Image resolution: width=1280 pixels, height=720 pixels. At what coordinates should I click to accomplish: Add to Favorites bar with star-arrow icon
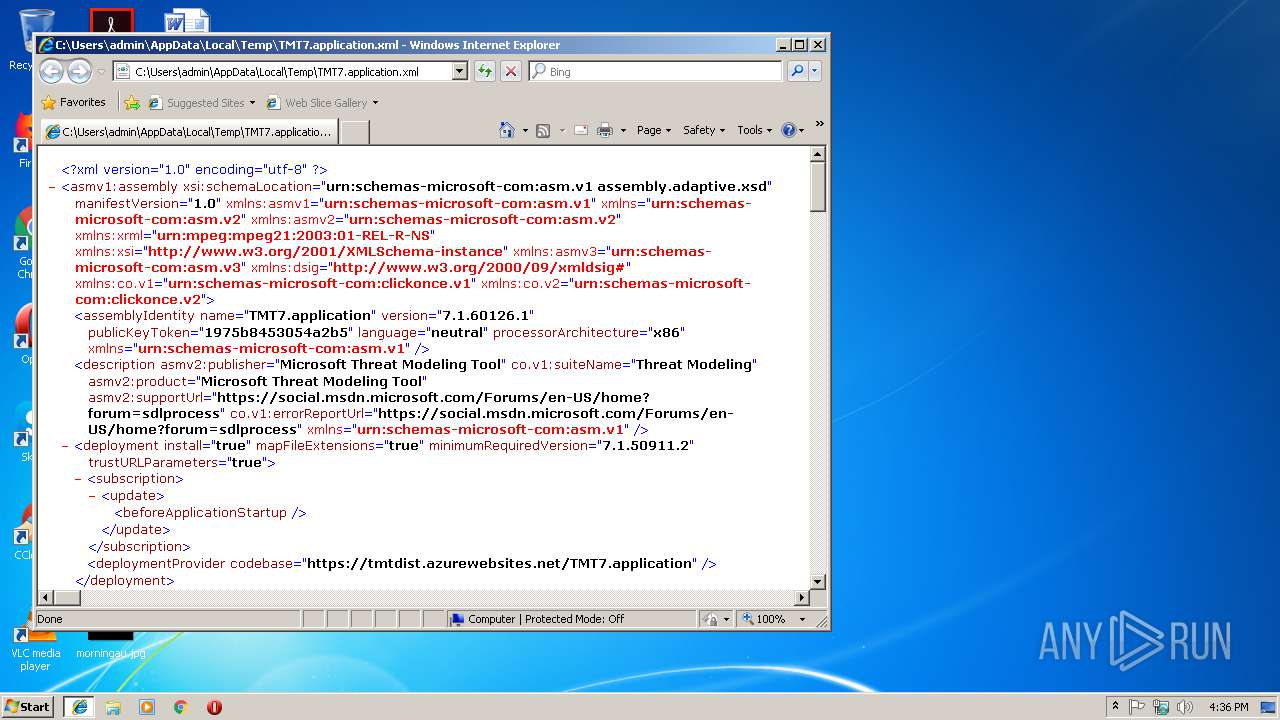click(x=132, y=102)
